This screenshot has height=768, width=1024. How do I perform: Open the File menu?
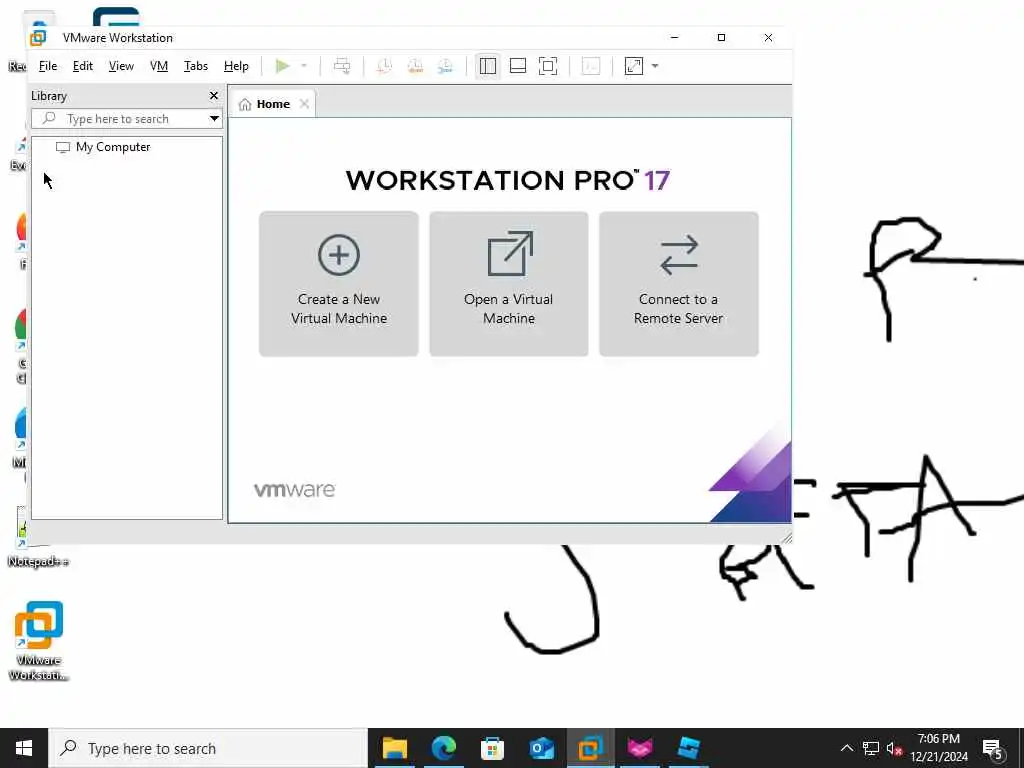click(x=48, y=66)
